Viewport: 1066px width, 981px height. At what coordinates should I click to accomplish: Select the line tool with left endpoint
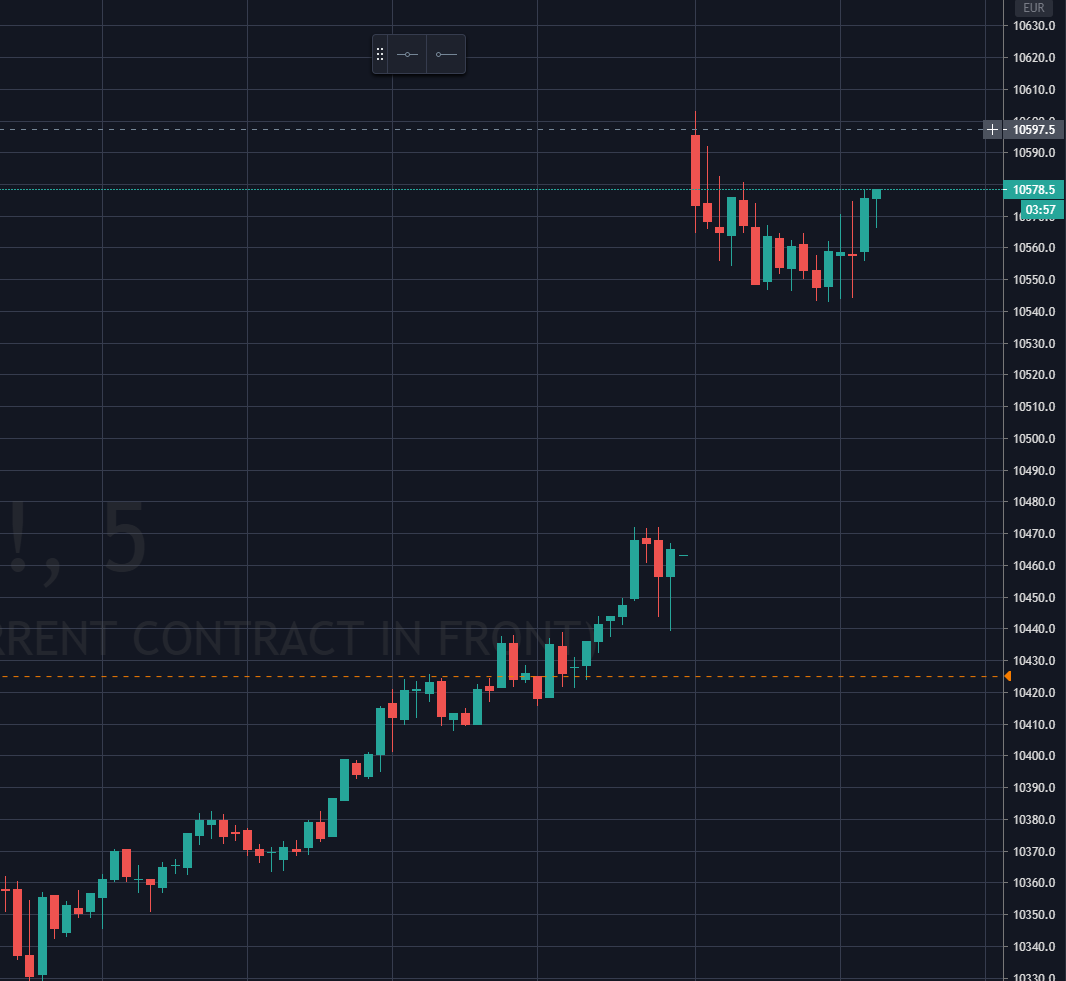coord(446,54)
